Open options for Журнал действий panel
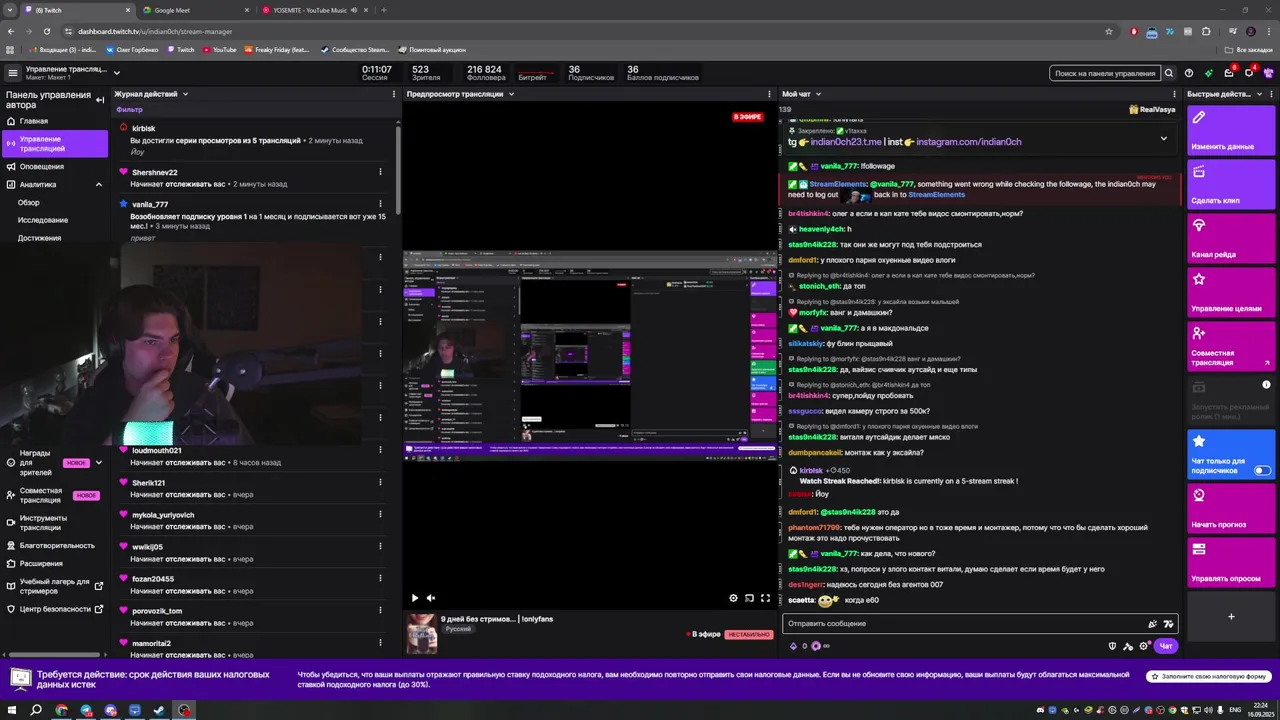Image resolution: width=1280 pixels, height=720 pixels. click(394, 94)
